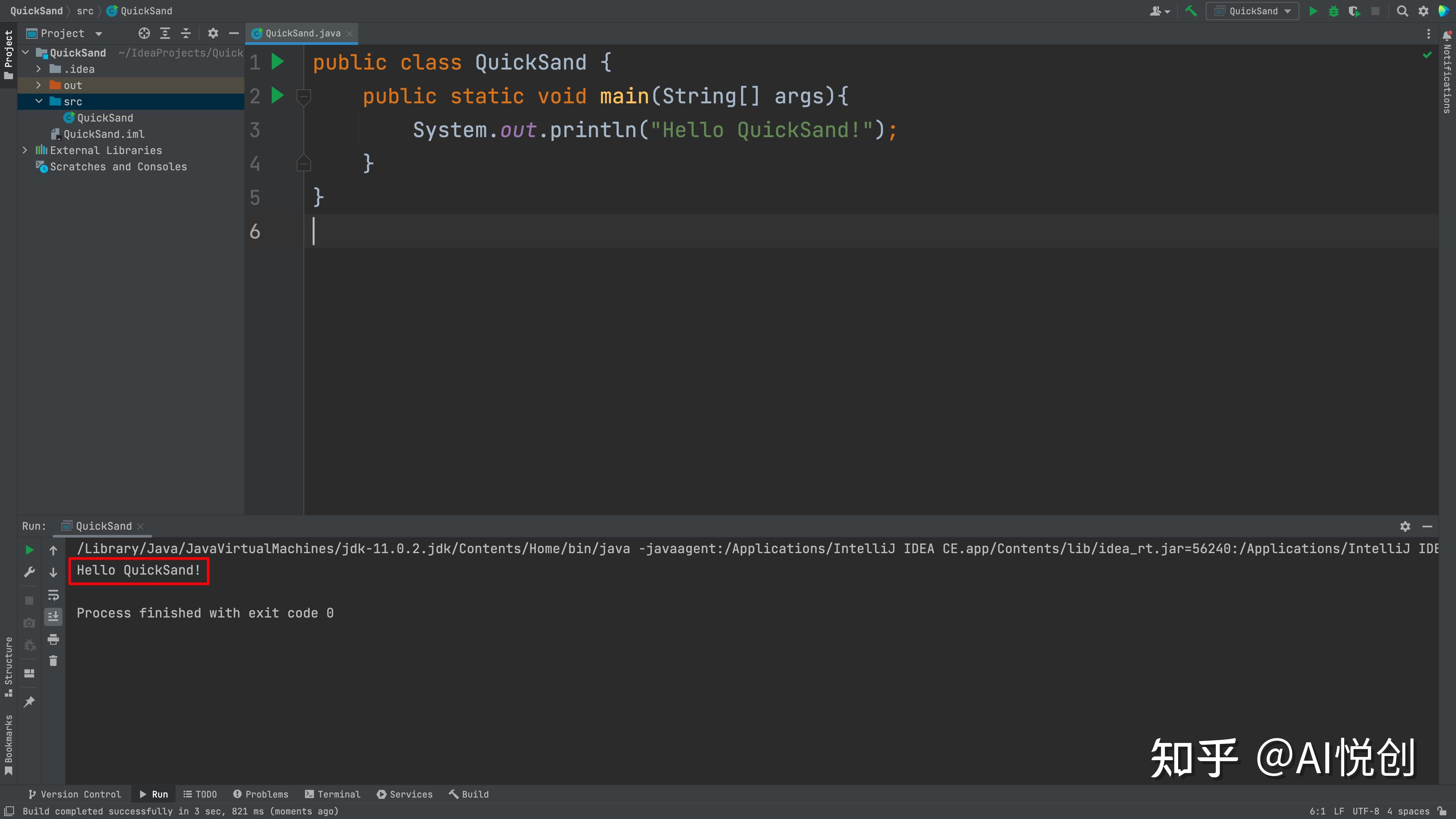Image resolution: width=1456 pixels, height=819 pixels.
Task: Rerun QuickSand from the Run panel
Action: pyautogui.click(x=29, y=550)
